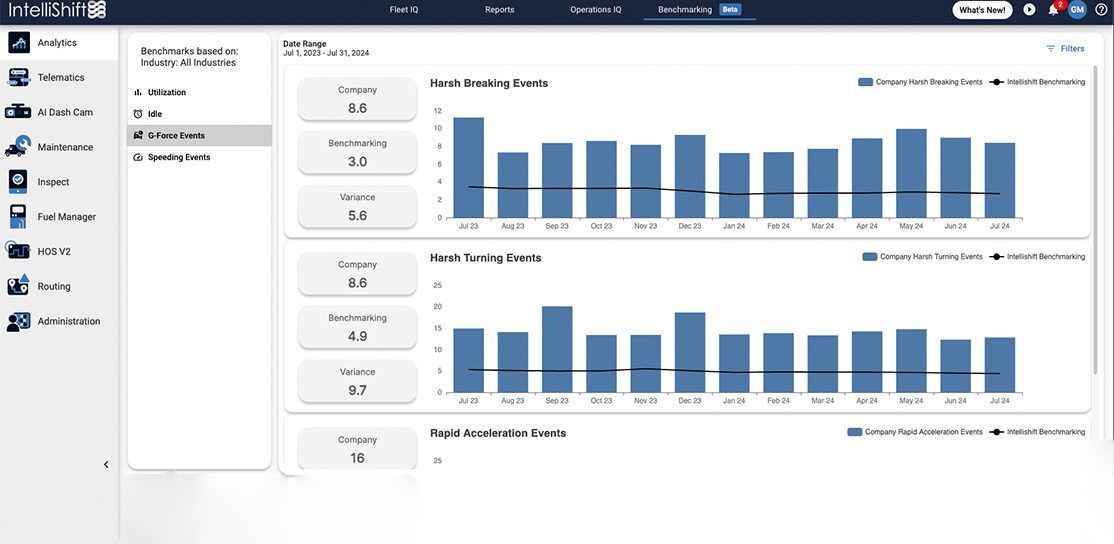Open the help question mark icon
Image resolution: width=1114 pixels, height=544 pixels.
[1101, 10]
